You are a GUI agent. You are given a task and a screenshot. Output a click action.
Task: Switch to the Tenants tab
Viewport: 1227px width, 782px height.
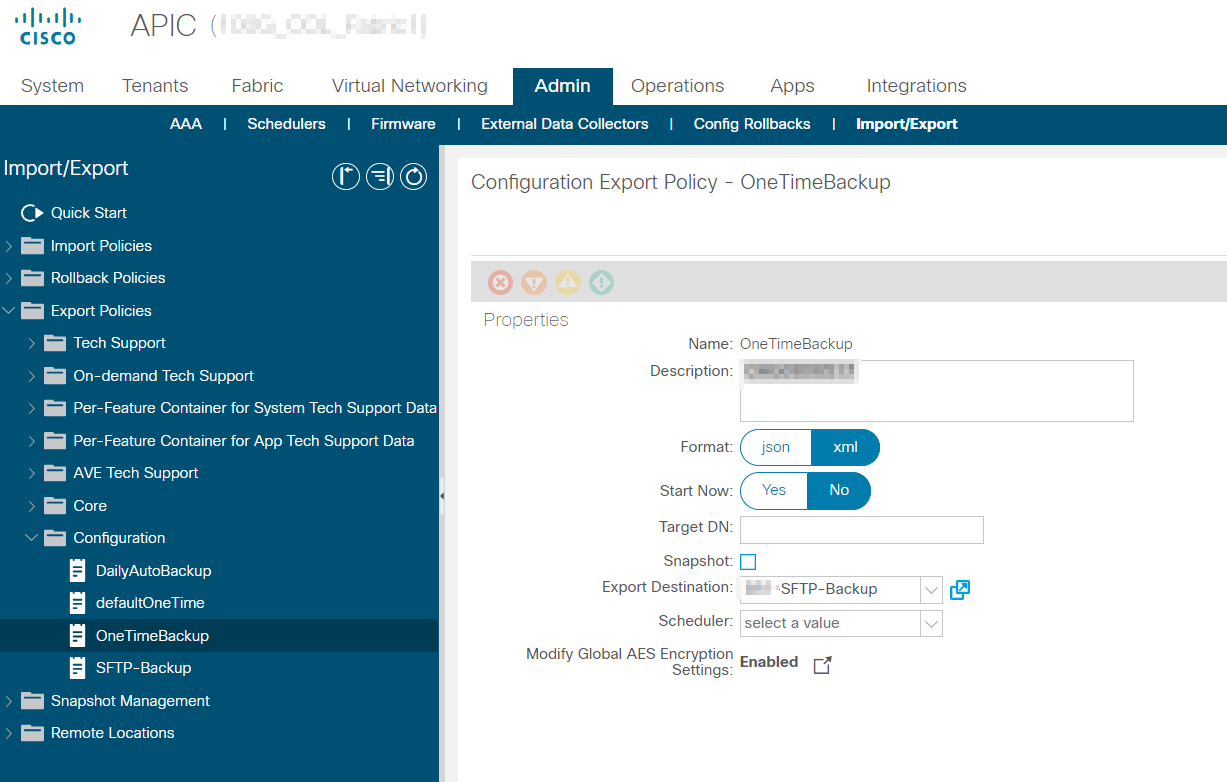[x=155, y=86]
